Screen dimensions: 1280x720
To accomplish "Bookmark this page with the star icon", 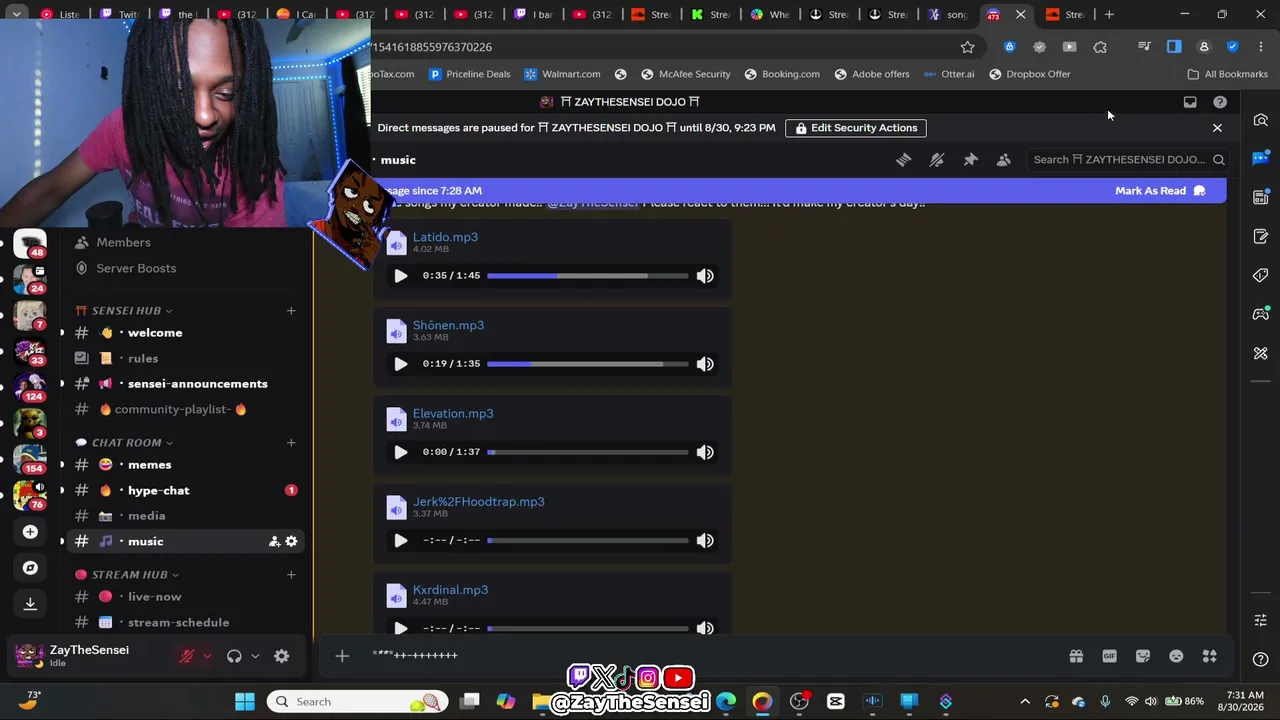I will 967,47.
